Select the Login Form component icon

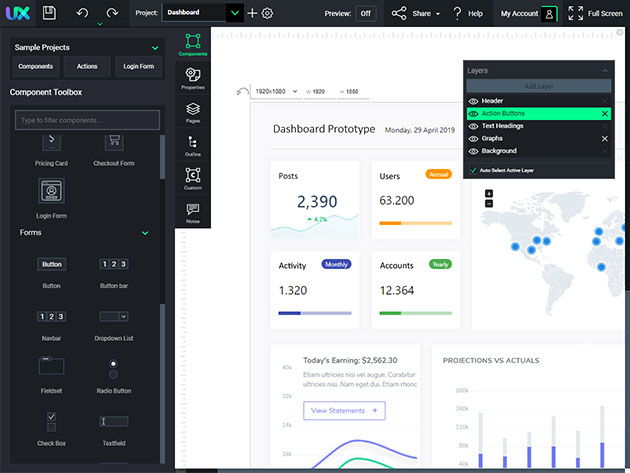coord(51,190)
